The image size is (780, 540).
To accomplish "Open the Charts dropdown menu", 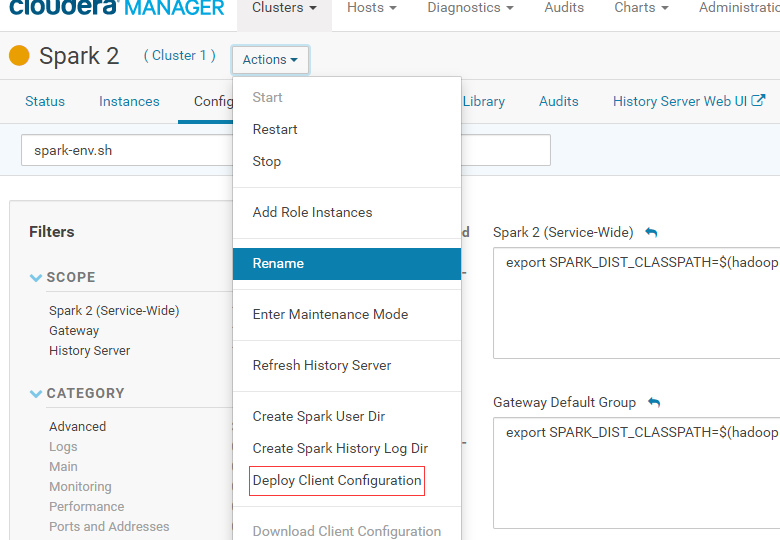I will coord(641,8).
